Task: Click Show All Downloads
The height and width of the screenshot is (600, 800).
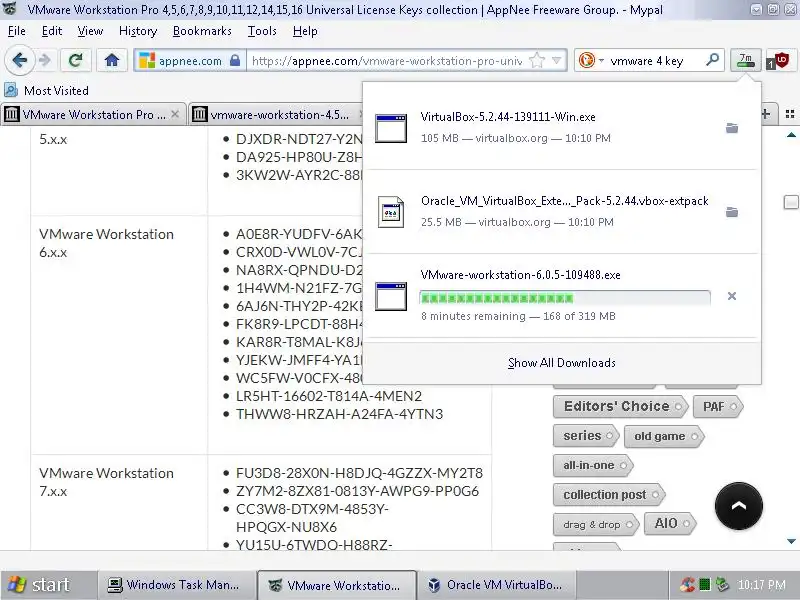Action: (x=561, y=363)
